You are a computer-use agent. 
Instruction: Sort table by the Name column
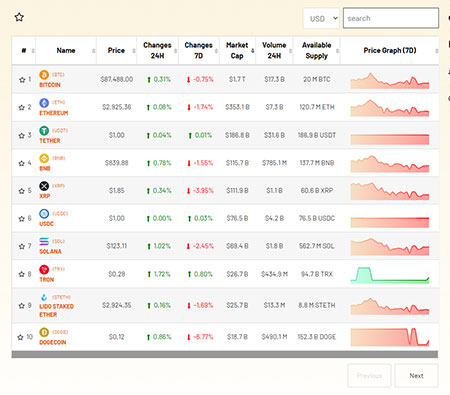coord(66,50)
